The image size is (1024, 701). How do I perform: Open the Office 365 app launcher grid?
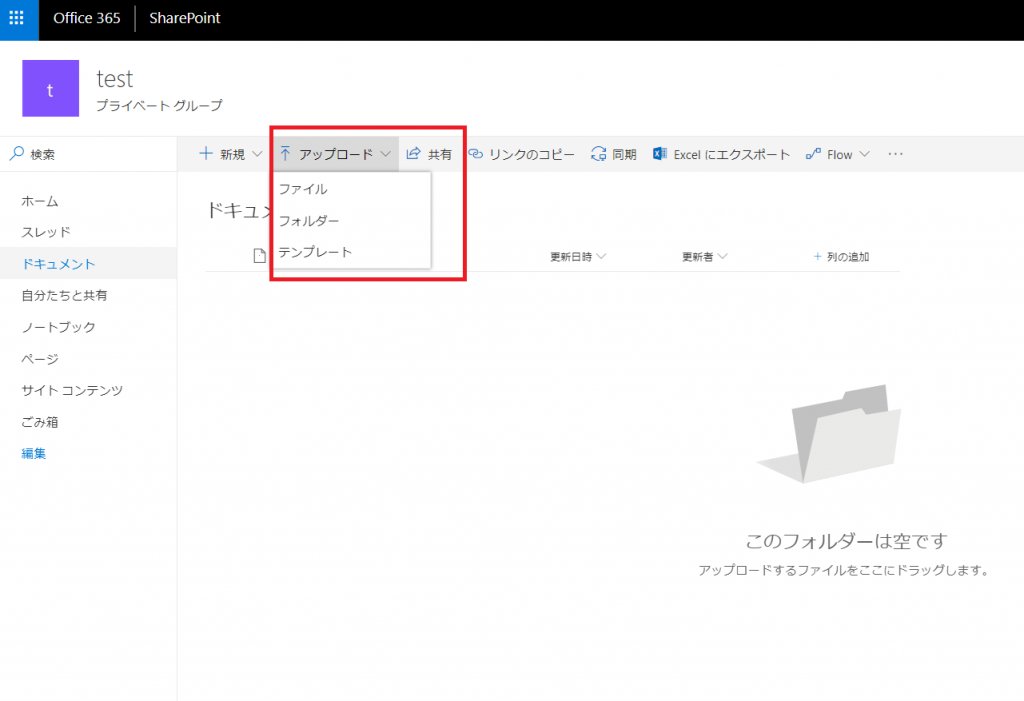click(17, 18)
